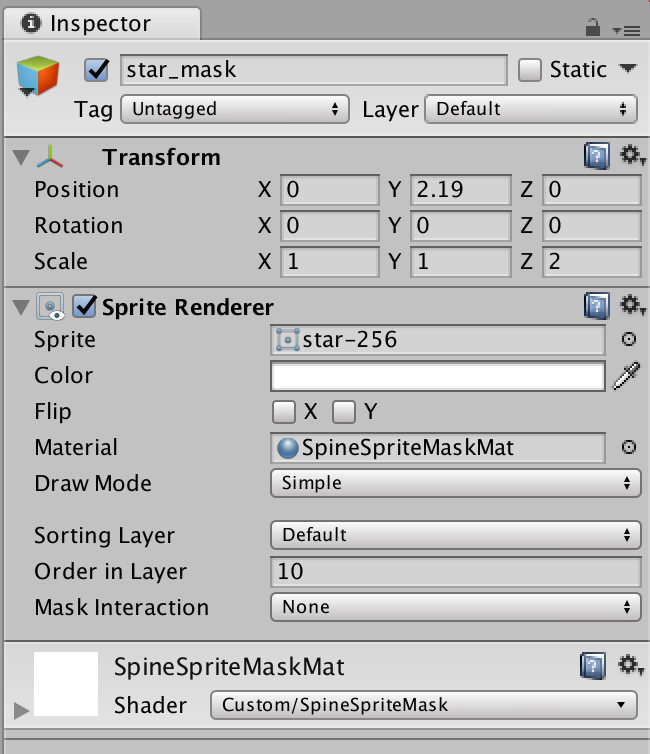Image resolution: width=650 pixels, height=754 pixels.
Task: Click the Sprite Renderer title text
Action: point(188,307)
